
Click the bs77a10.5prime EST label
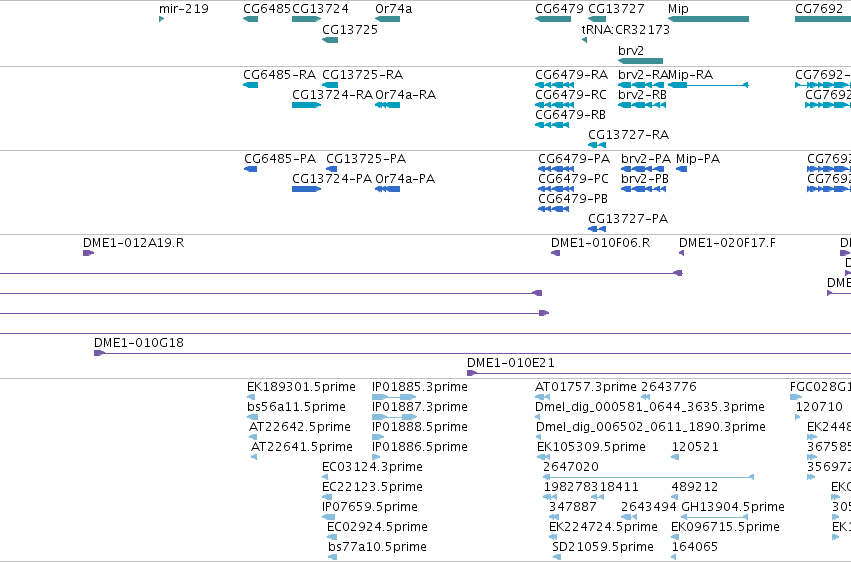click(377, 547)
